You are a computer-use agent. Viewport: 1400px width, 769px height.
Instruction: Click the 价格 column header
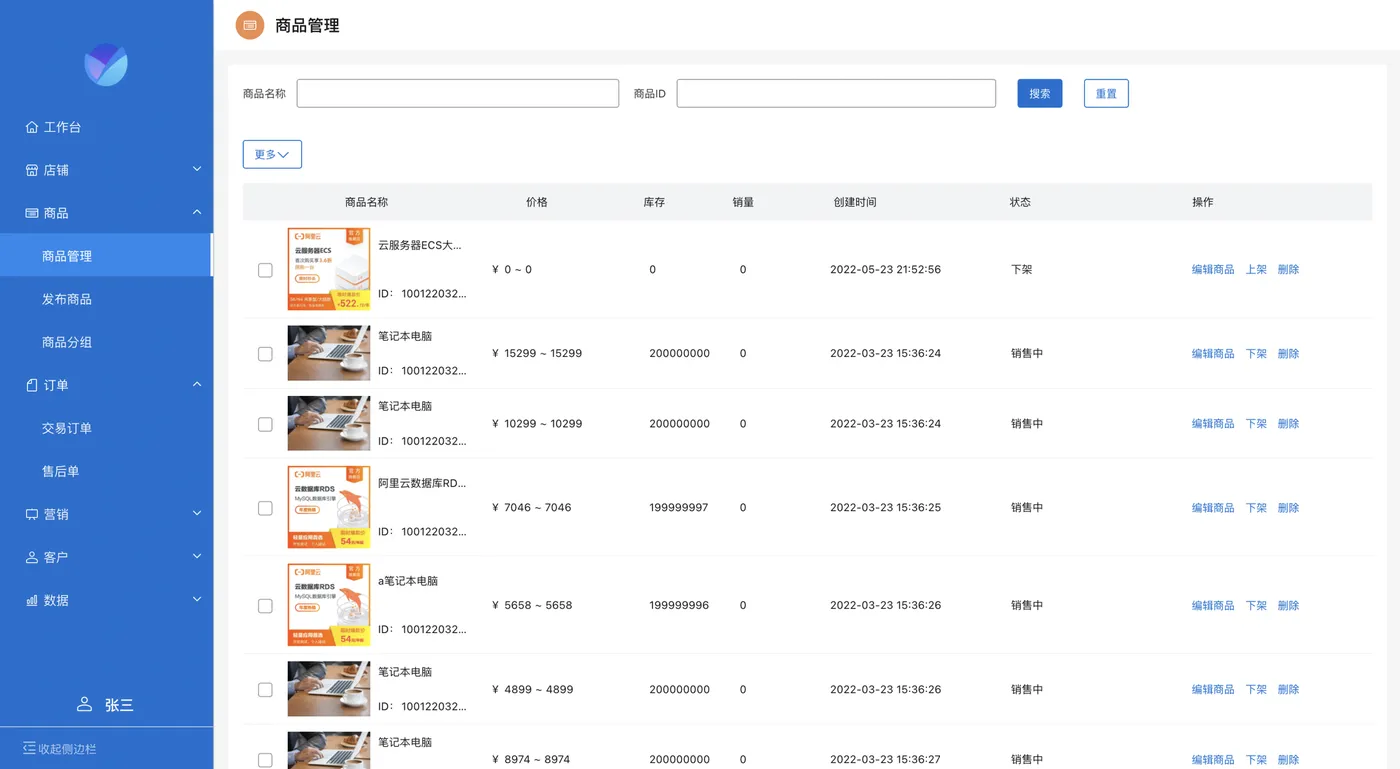537,202
